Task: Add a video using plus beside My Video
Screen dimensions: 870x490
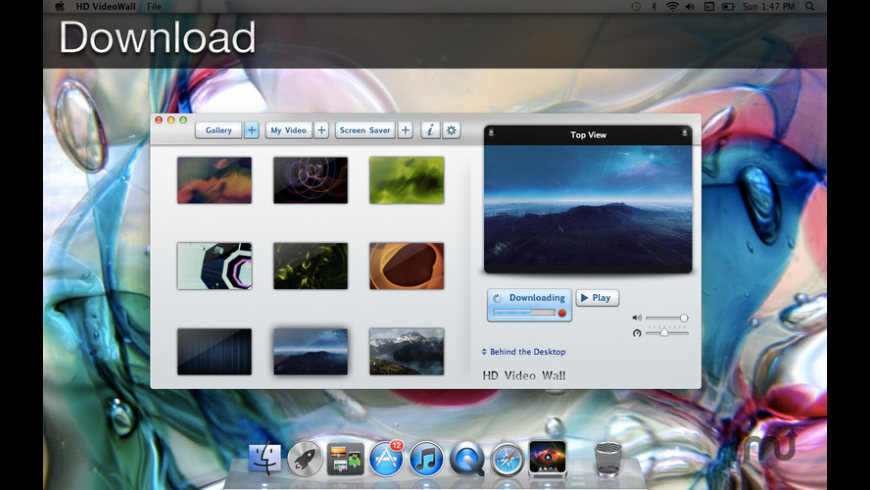Action: point(321,130)
